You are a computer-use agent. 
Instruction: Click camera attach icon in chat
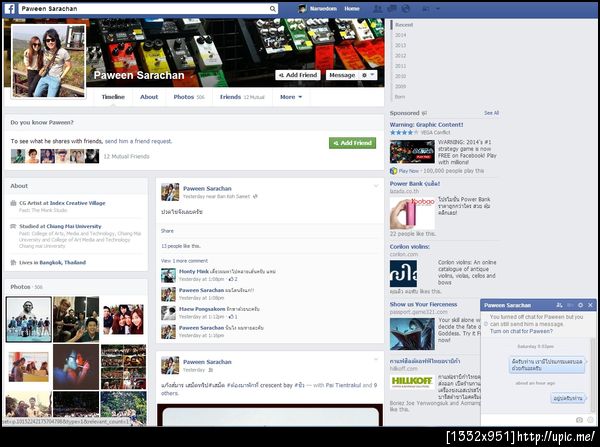[579, 420]
